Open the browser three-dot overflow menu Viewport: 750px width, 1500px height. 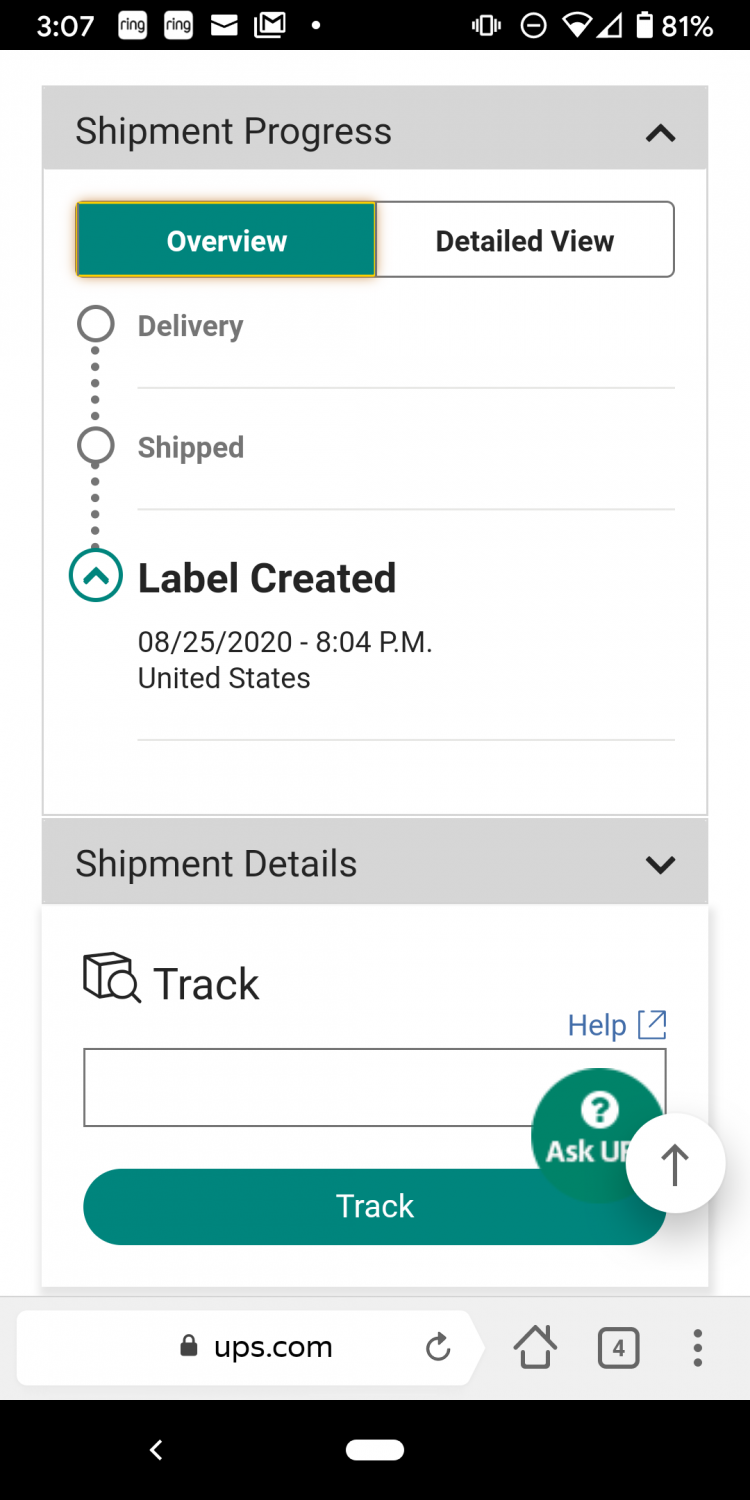(697, 1348)
